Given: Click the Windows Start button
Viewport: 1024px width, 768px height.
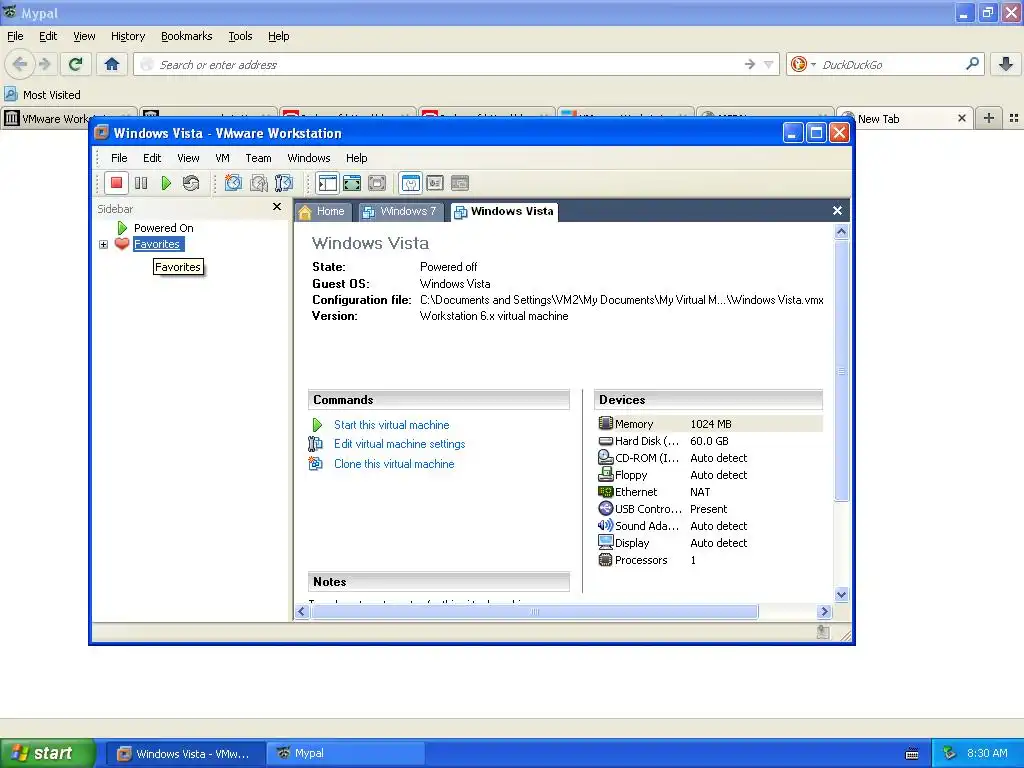Looking at the screenshot, I should tap(48, 754).
